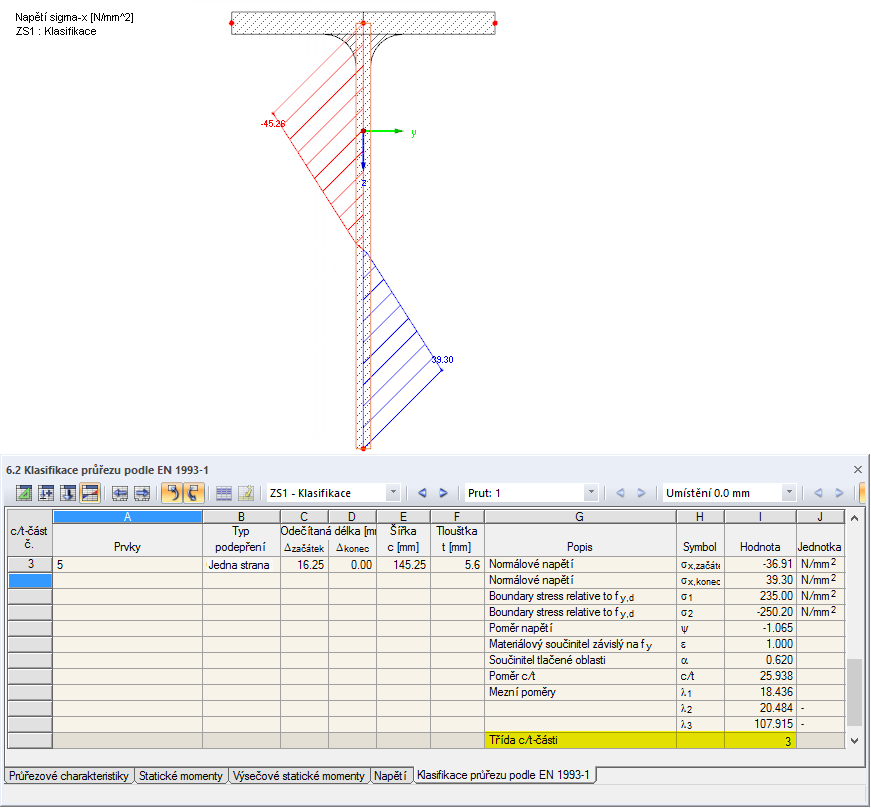The height and width of the screenshot is (810, 871).
Task: Click the blue selected row header cell
Action: [30, 581]
